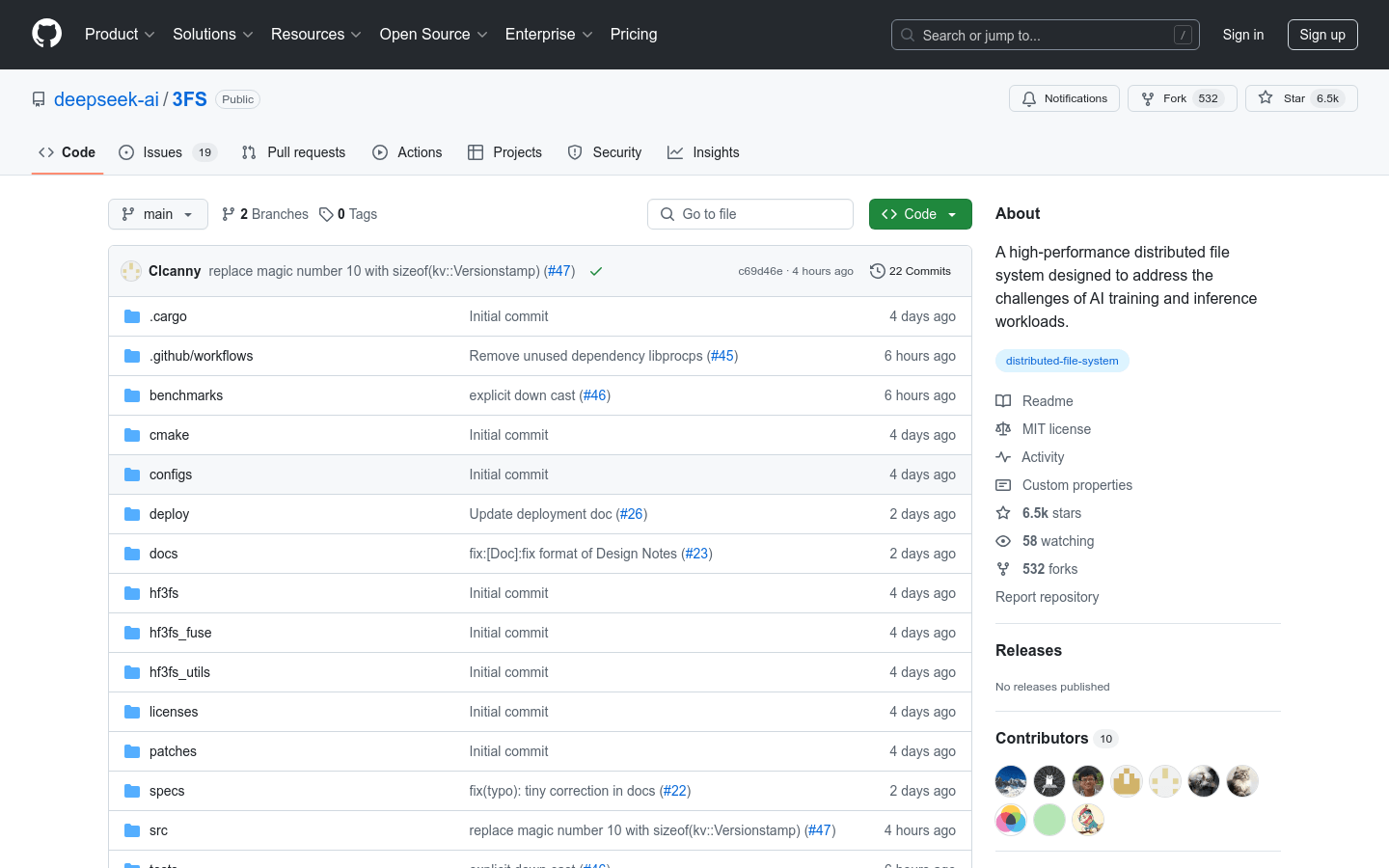
Task: Open the Pricing page
Action: (634, 34)
